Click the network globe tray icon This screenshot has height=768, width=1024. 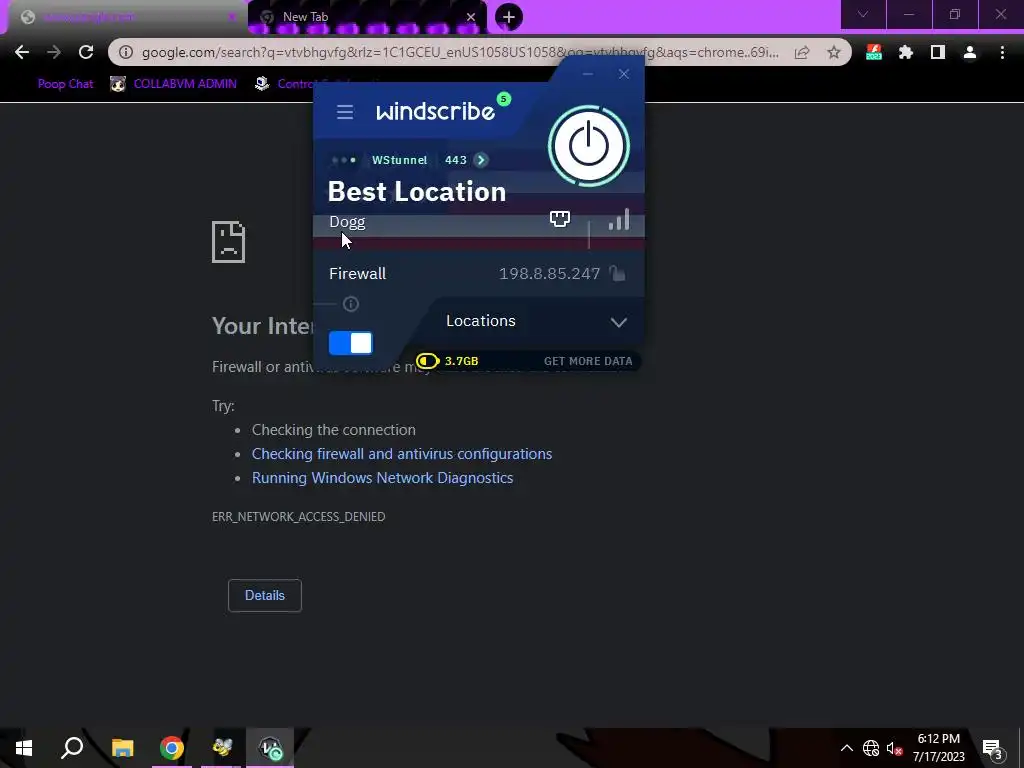click(871, 748)
